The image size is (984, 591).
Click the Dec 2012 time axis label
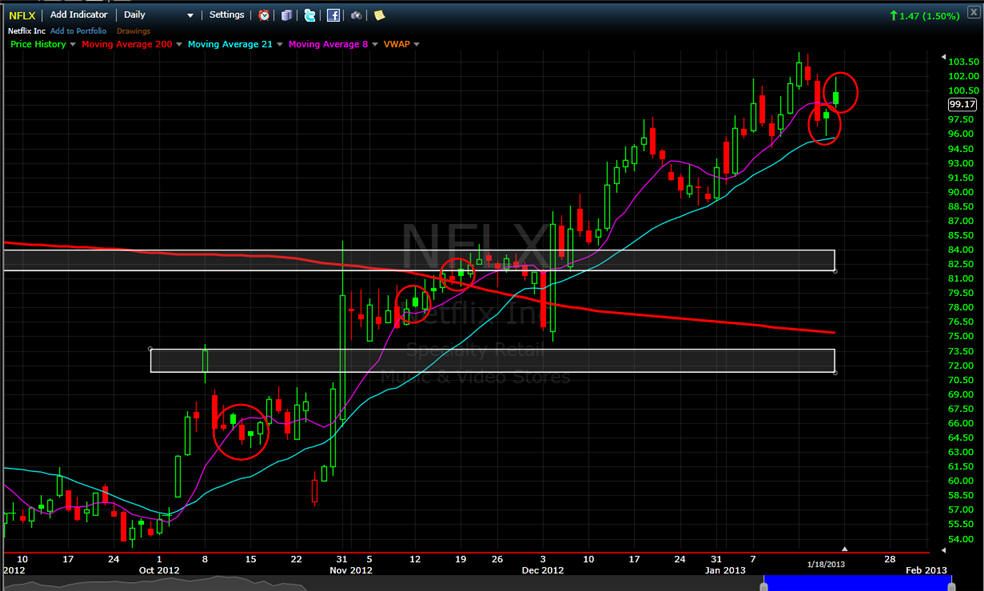pos(543,570)
